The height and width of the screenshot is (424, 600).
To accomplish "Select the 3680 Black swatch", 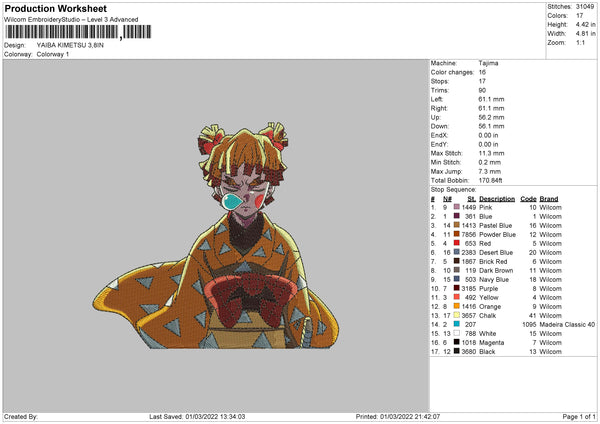I will point(457,351).
